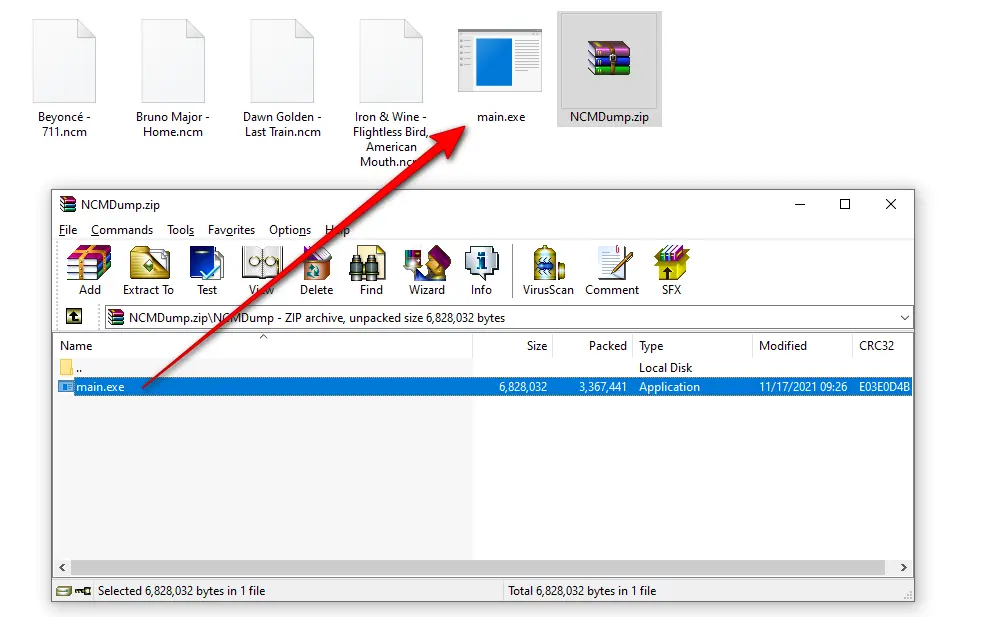Launch the Wizard tool
The width and height of the screenshot is (1000, 617).
coord(427,271)
